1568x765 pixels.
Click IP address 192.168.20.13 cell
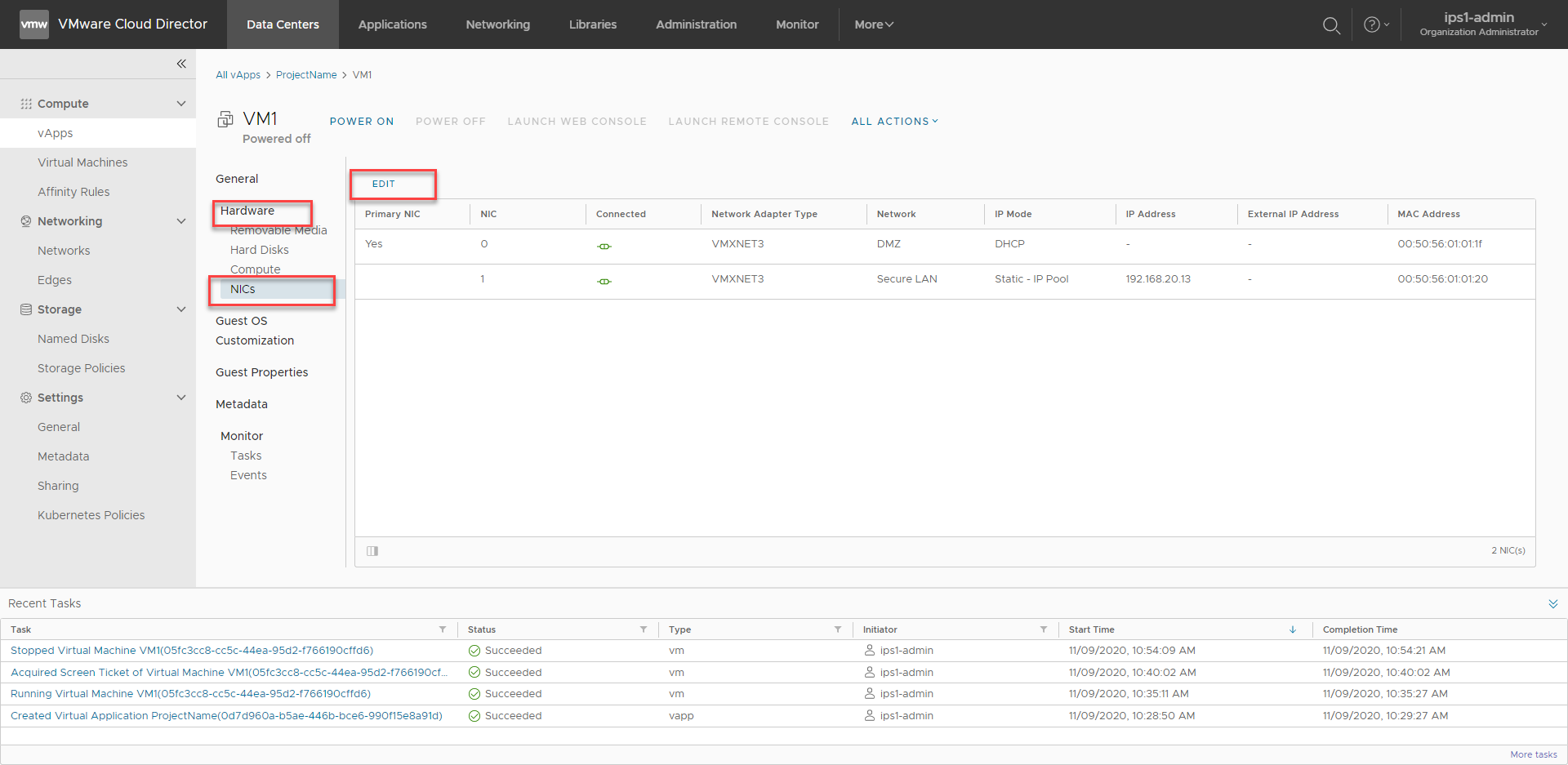1157,279
